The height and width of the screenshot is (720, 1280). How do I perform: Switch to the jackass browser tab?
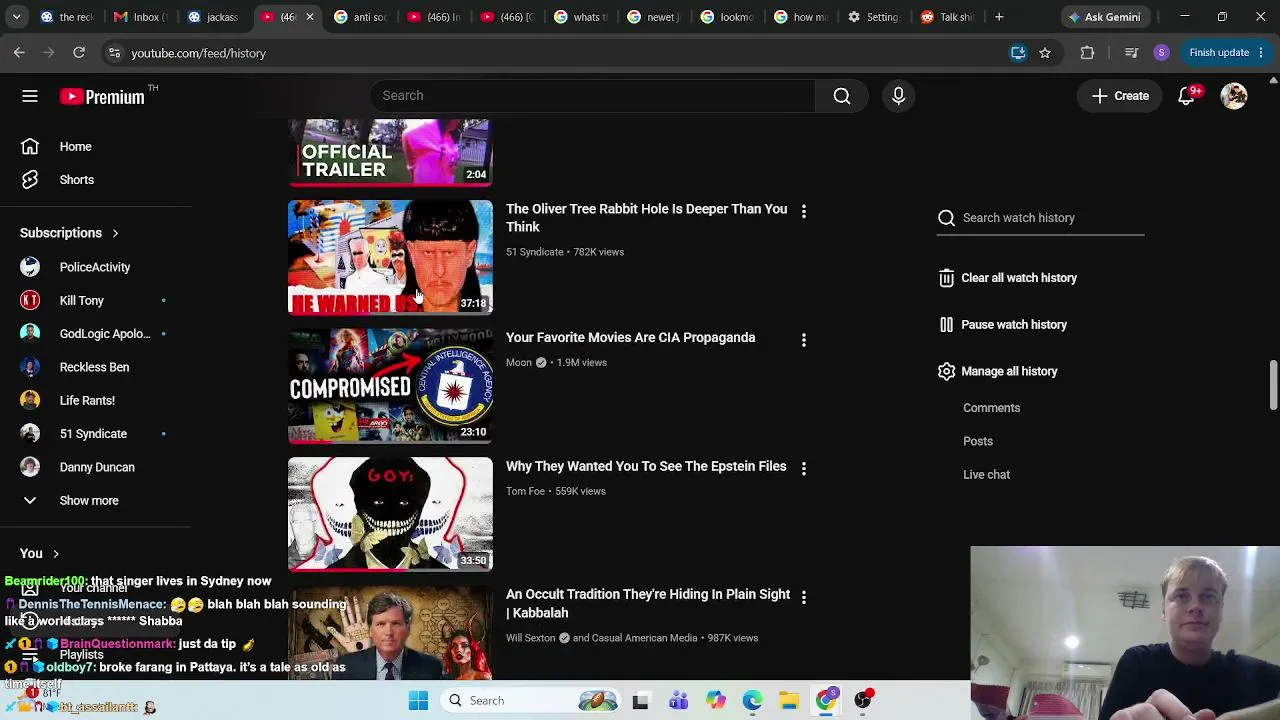tap(216, 17)
